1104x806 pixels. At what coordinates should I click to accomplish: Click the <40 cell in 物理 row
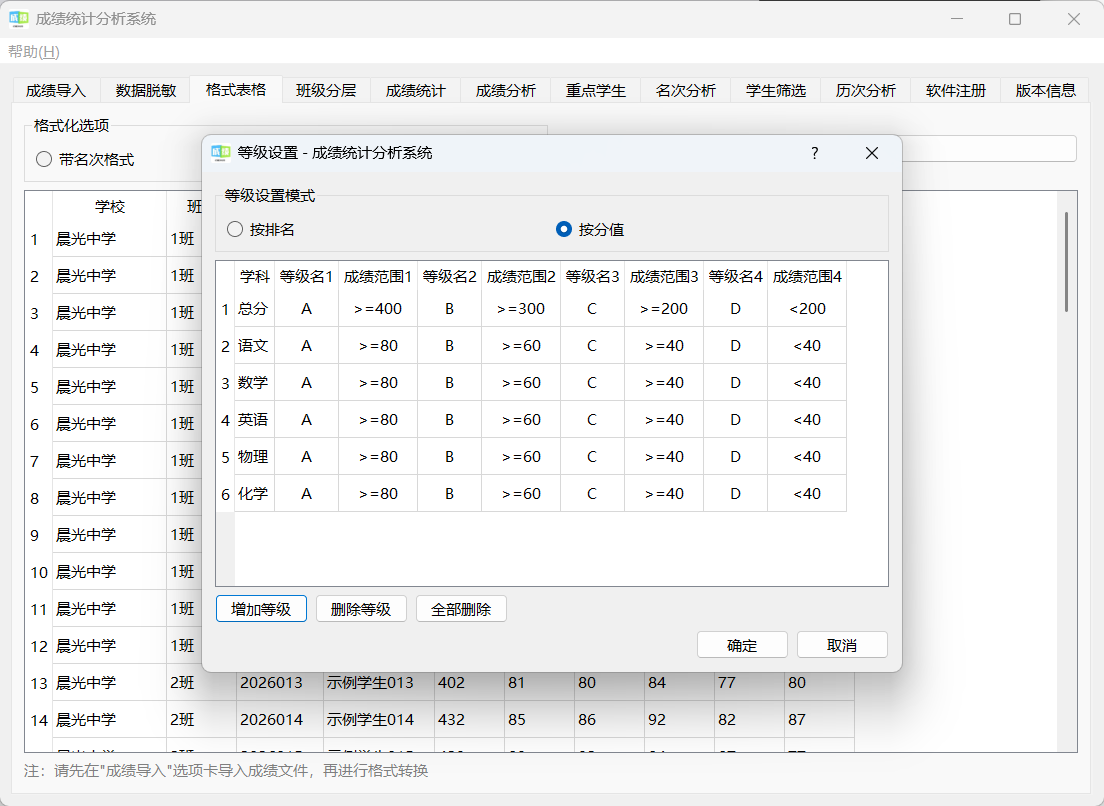click(807, 456)
